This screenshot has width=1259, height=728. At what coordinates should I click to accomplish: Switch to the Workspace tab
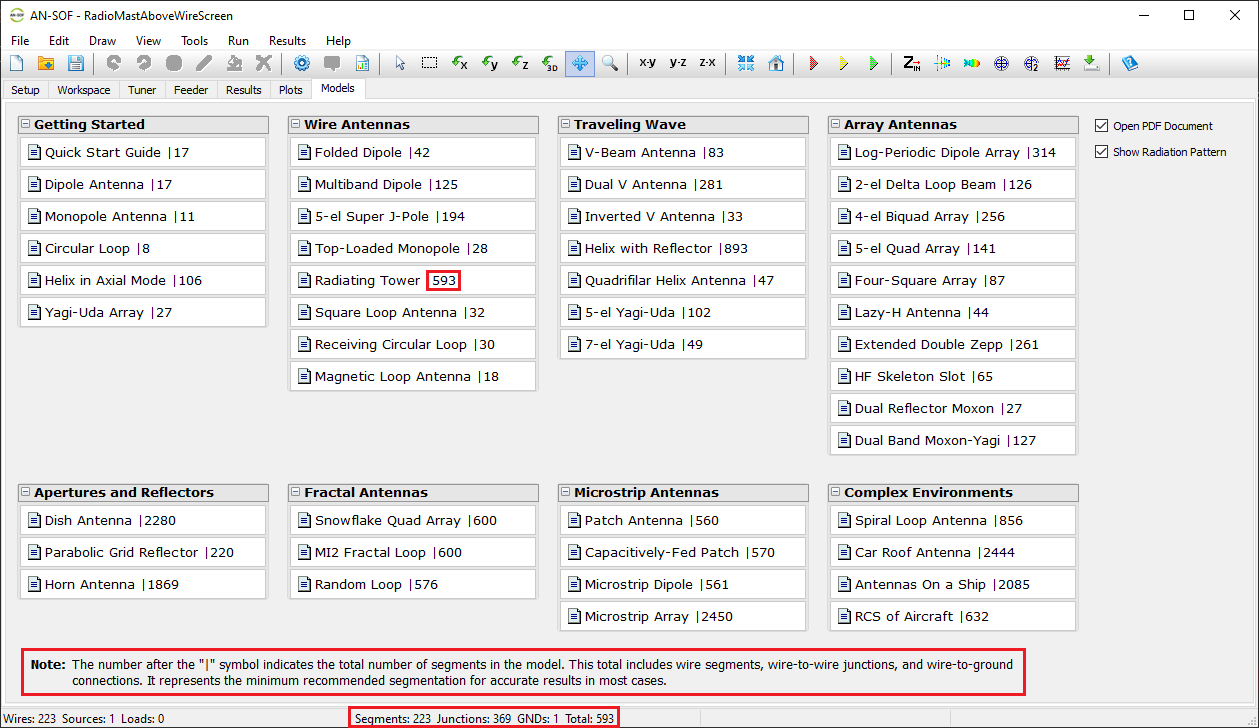pyautogui.click(x=84, y=90)
